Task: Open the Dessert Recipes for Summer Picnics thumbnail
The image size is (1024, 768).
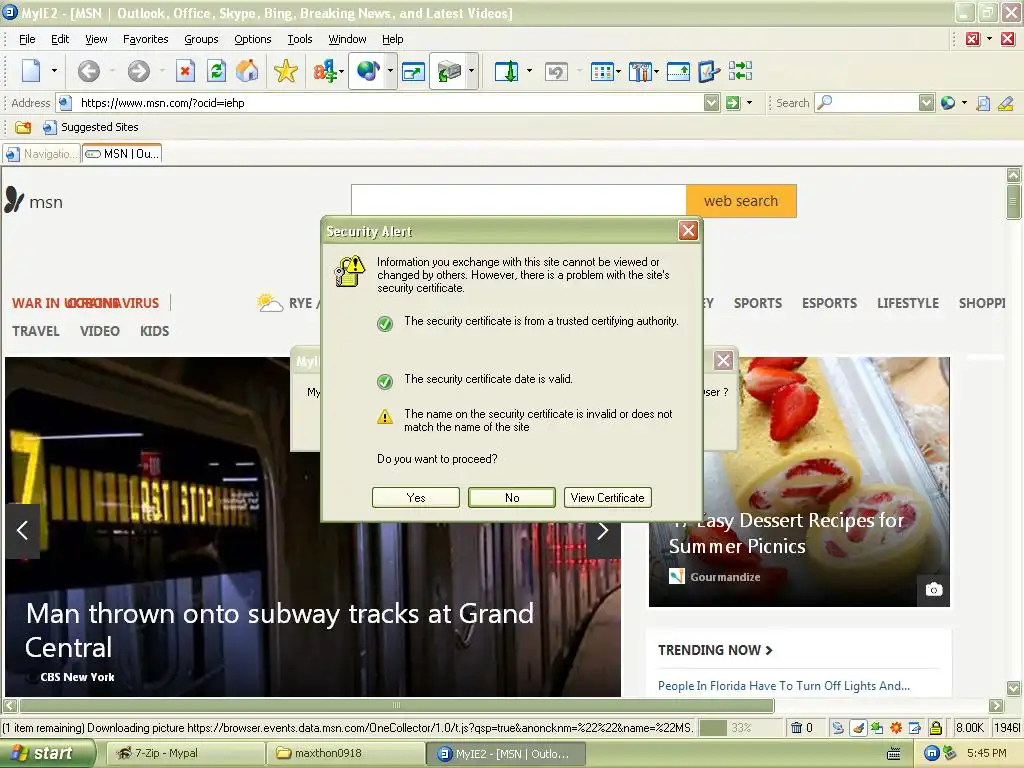Action: [799, 482]
